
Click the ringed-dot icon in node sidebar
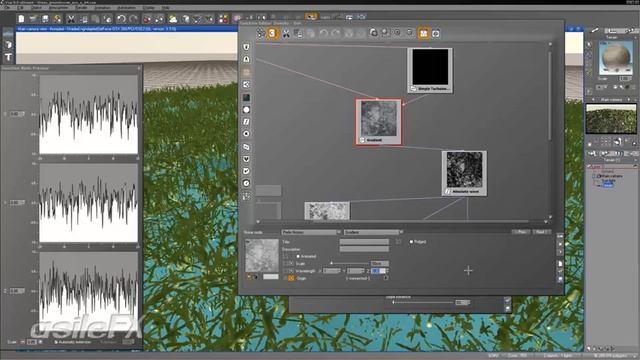pyautogui.click(x=246, y=134)
